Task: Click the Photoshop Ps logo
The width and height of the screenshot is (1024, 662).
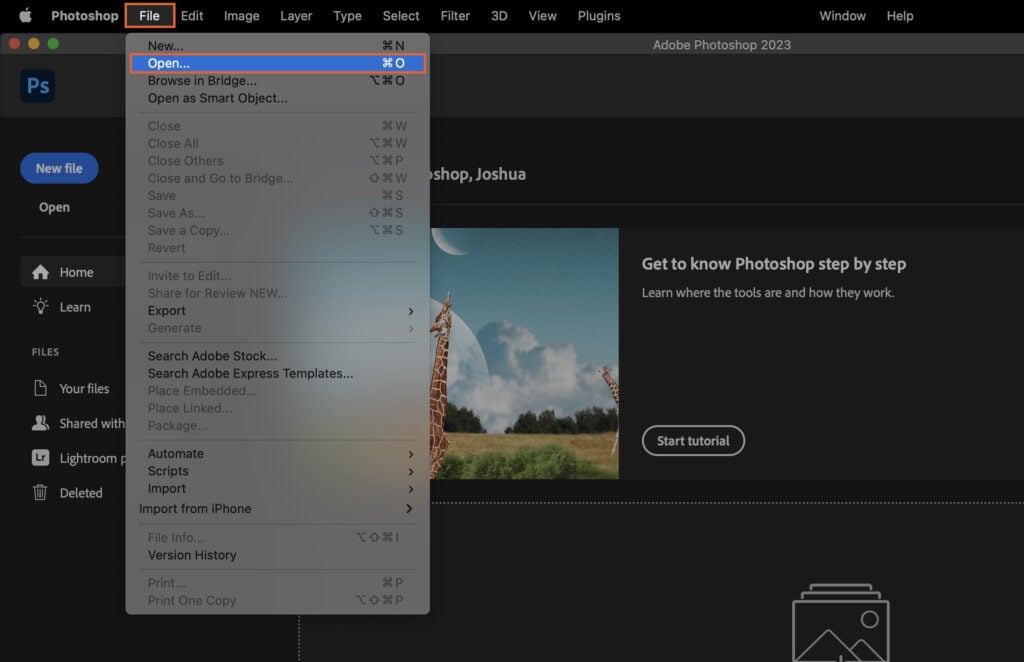Action: point(37,85)
